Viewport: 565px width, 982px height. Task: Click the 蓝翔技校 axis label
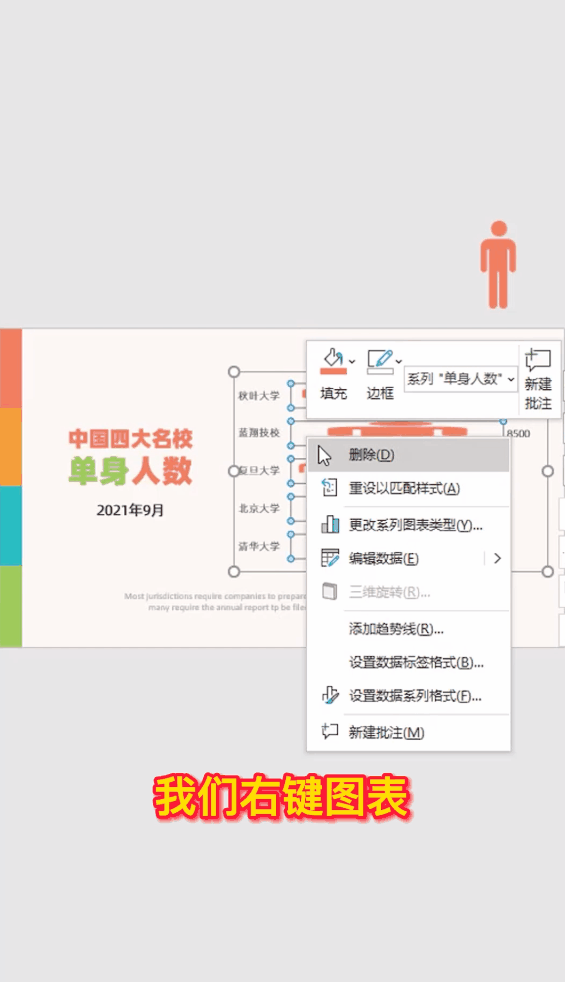[x=259, y=433]
